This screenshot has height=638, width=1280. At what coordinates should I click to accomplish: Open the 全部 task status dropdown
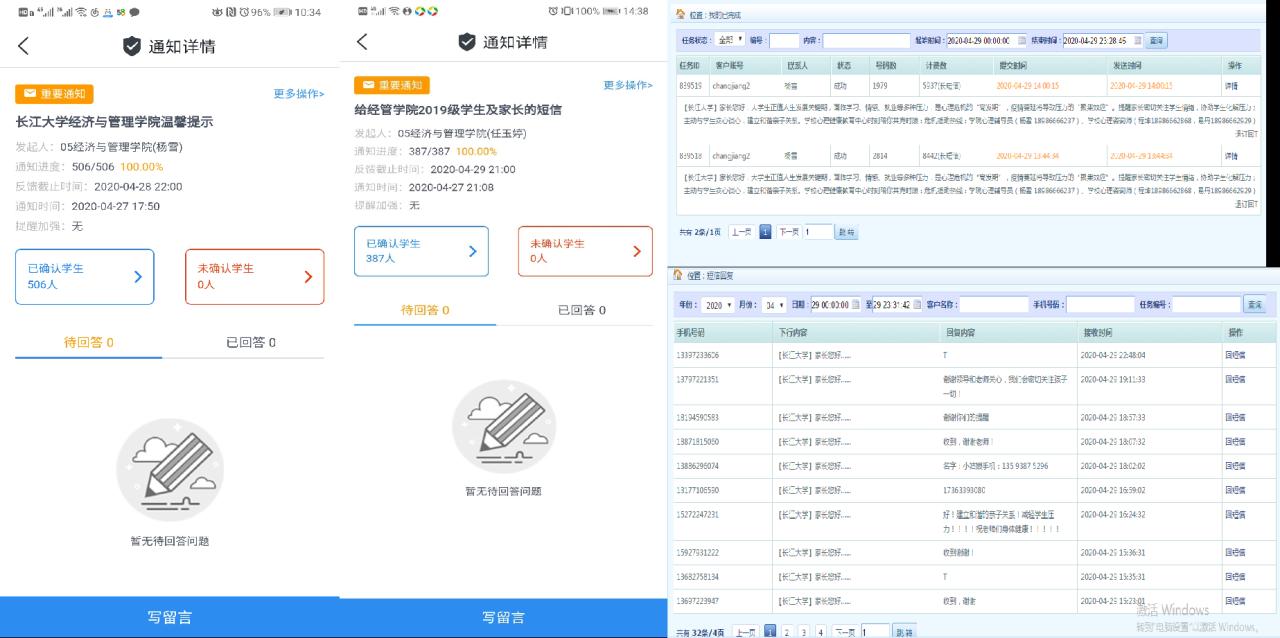tap(729, 41)
